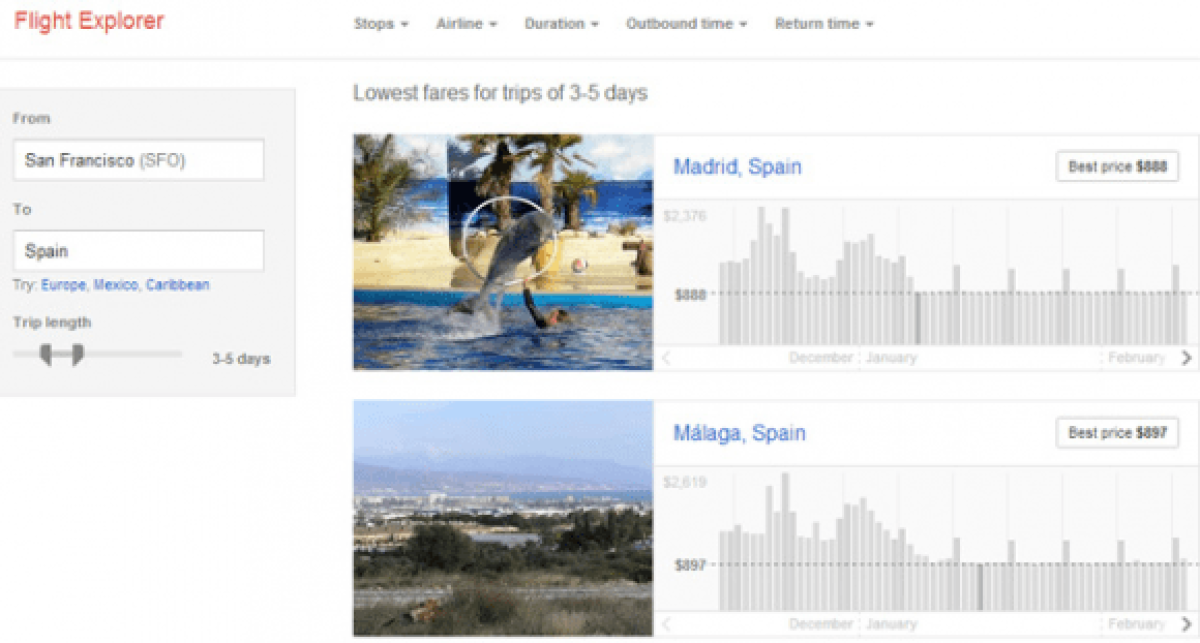Click the Madrid dolphin photo thumbnail

tap(502, 252)
